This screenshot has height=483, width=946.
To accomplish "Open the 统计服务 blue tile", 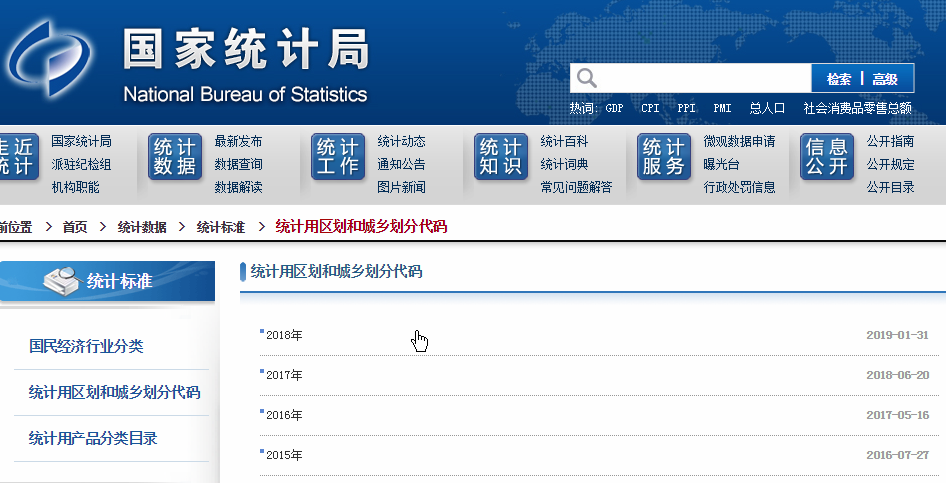I will tap(664, 157).
